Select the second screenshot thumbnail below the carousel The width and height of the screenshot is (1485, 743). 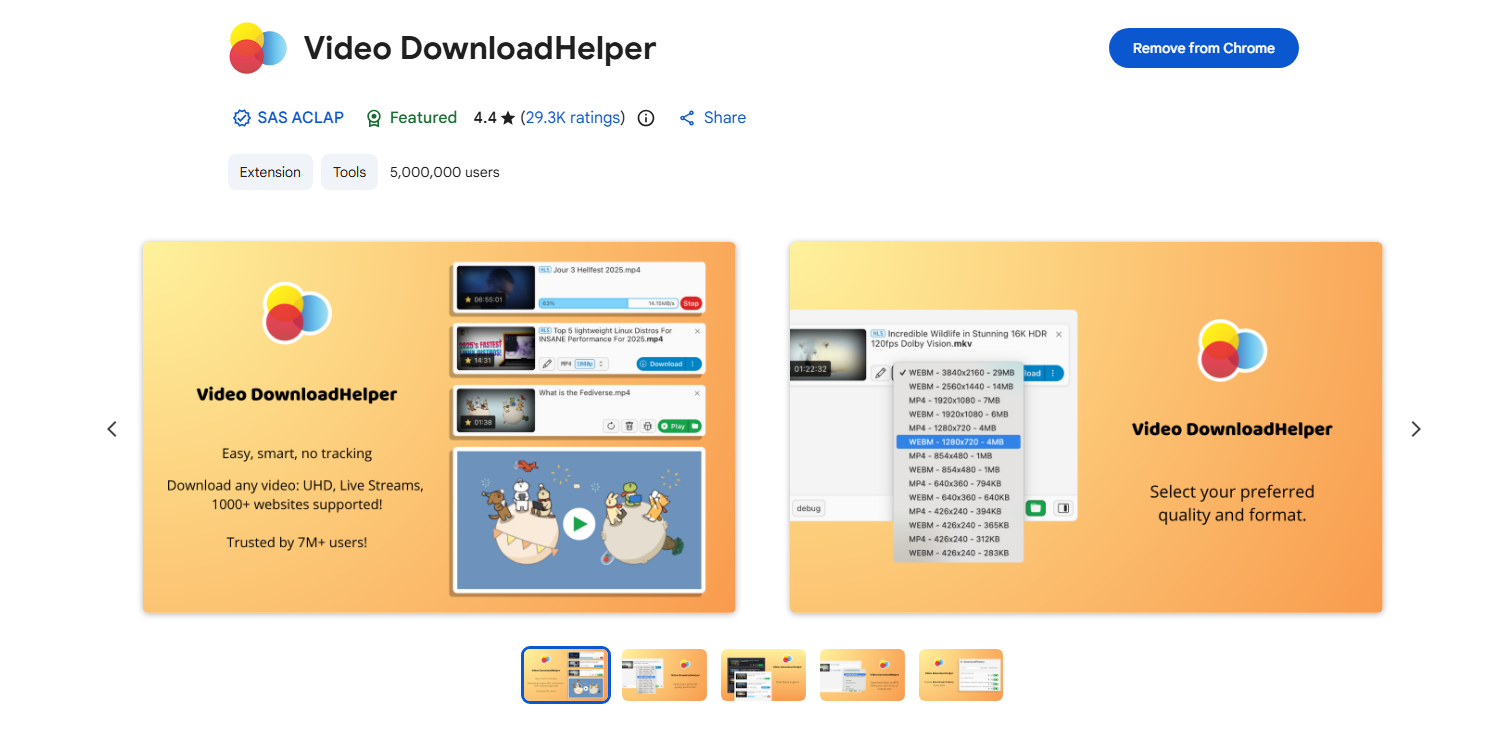(x=664, y=675)
